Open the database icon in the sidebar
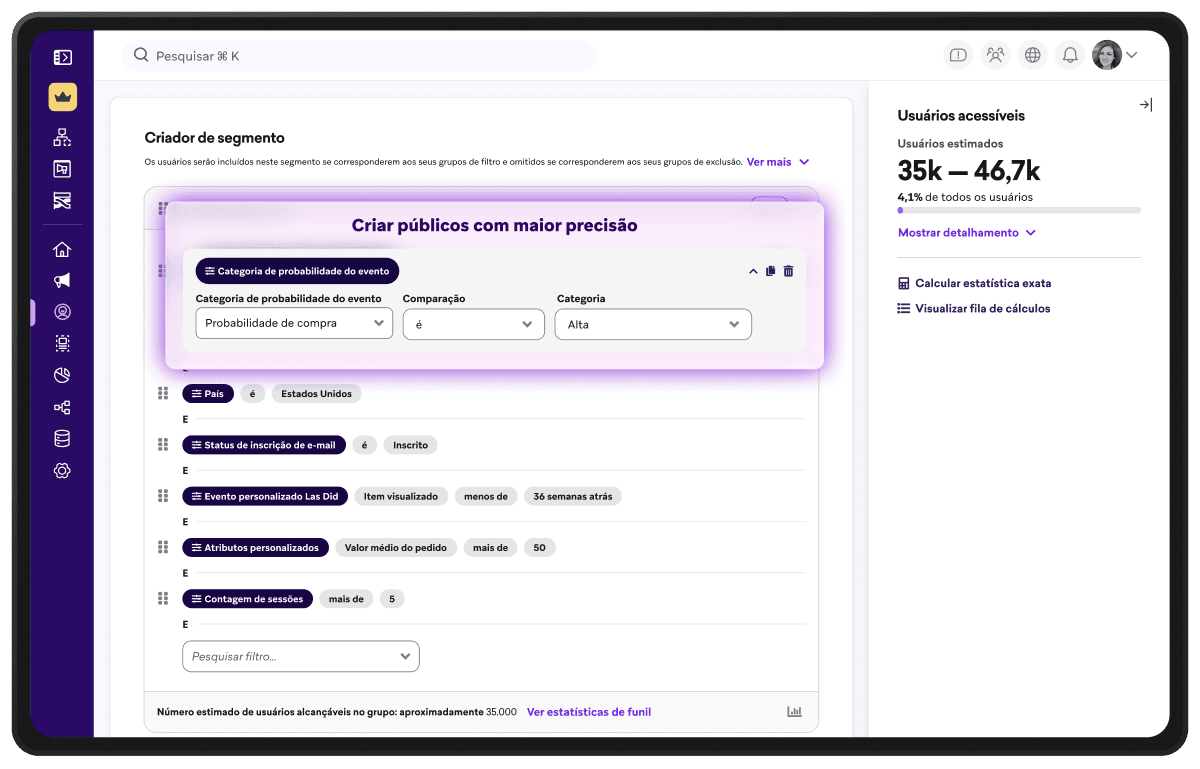Viewport: 1200px width, 769px height. [62, 438]
